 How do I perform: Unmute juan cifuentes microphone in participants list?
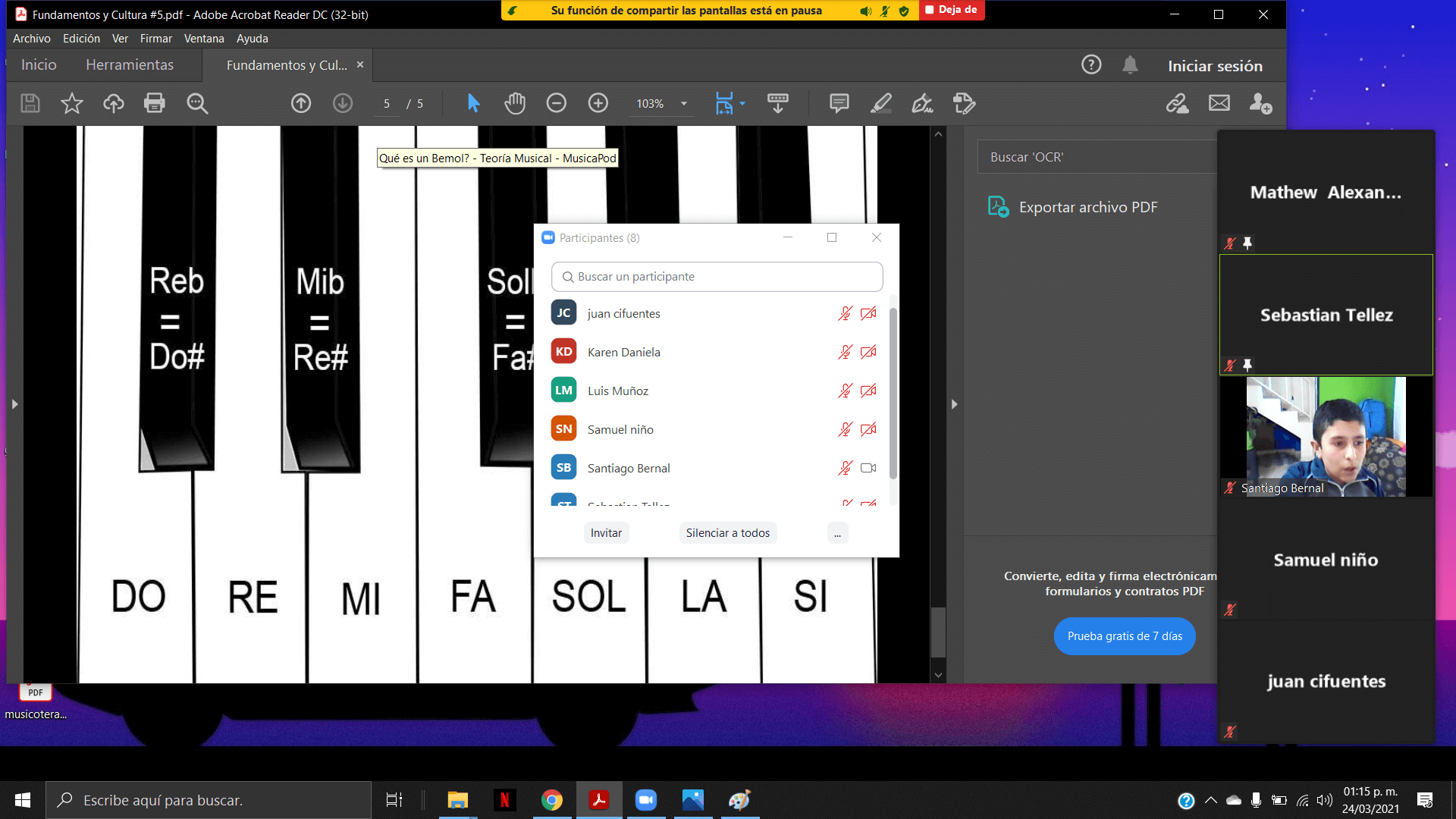845,313
